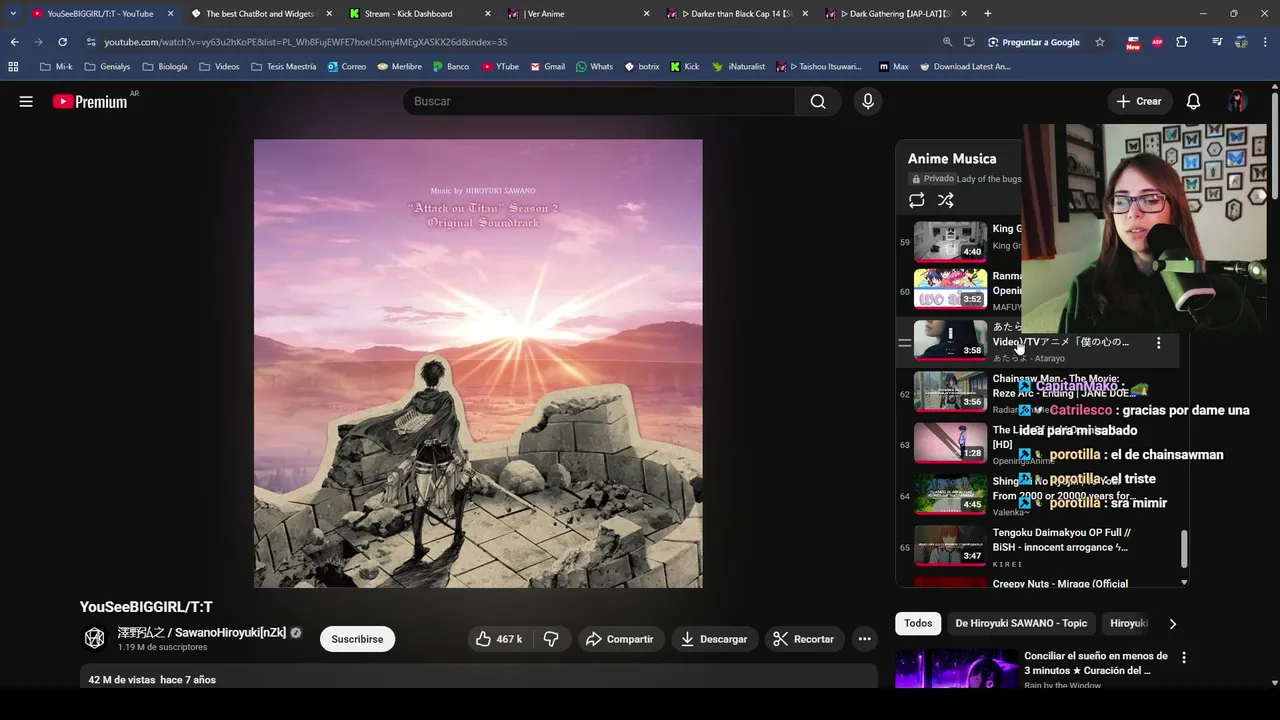Open the iNaturalist bookmark
Screen dimensions: 1280x720
(738, 67)
